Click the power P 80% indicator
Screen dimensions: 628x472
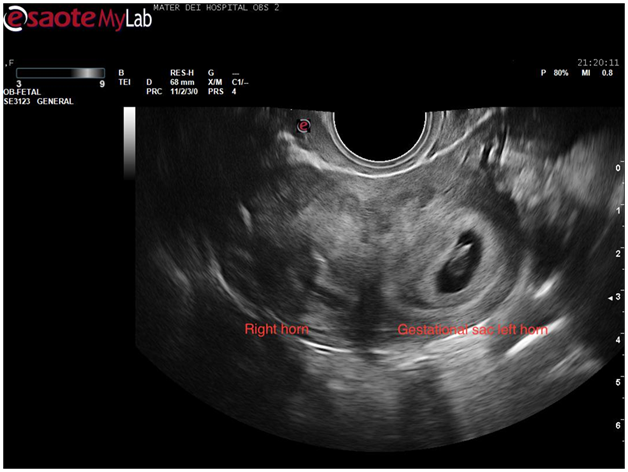point(554,73)
